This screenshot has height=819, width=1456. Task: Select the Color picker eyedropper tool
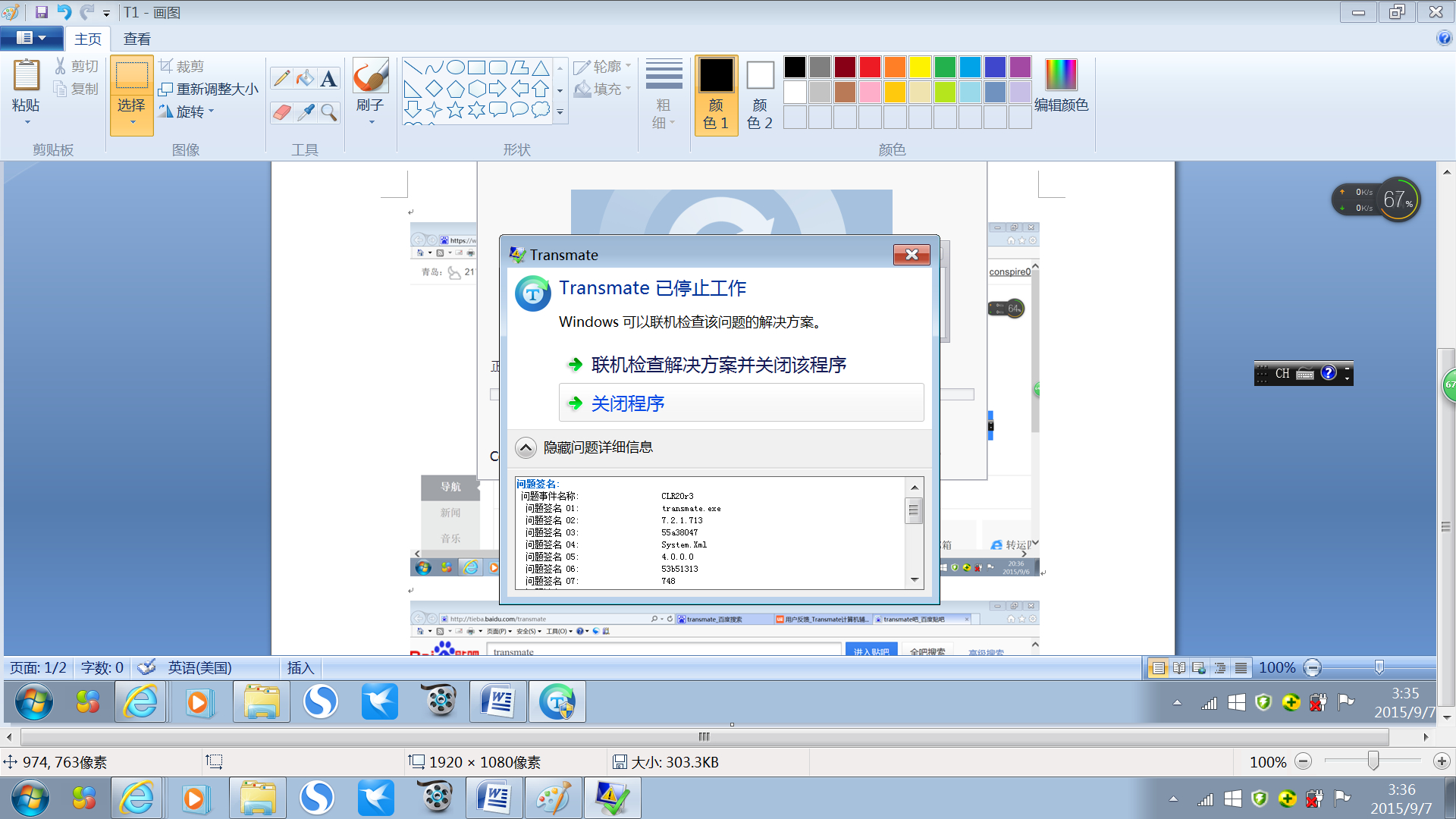pos(305,112)
